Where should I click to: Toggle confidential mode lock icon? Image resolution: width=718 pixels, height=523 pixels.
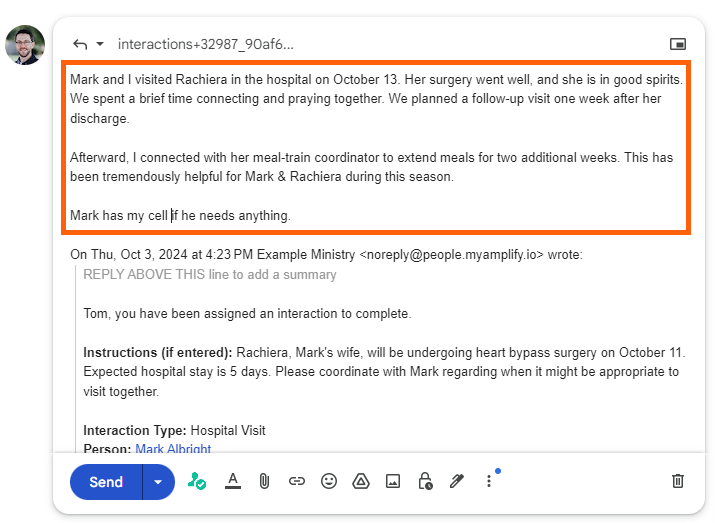coord(425,481)
